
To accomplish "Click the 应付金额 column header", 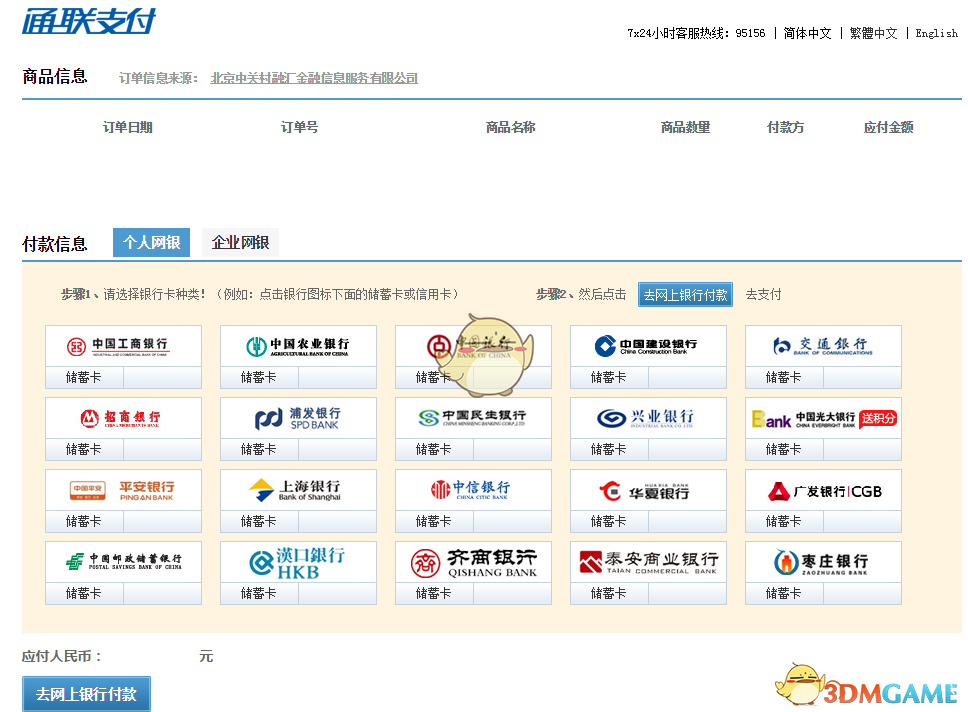I will [888, 127].
